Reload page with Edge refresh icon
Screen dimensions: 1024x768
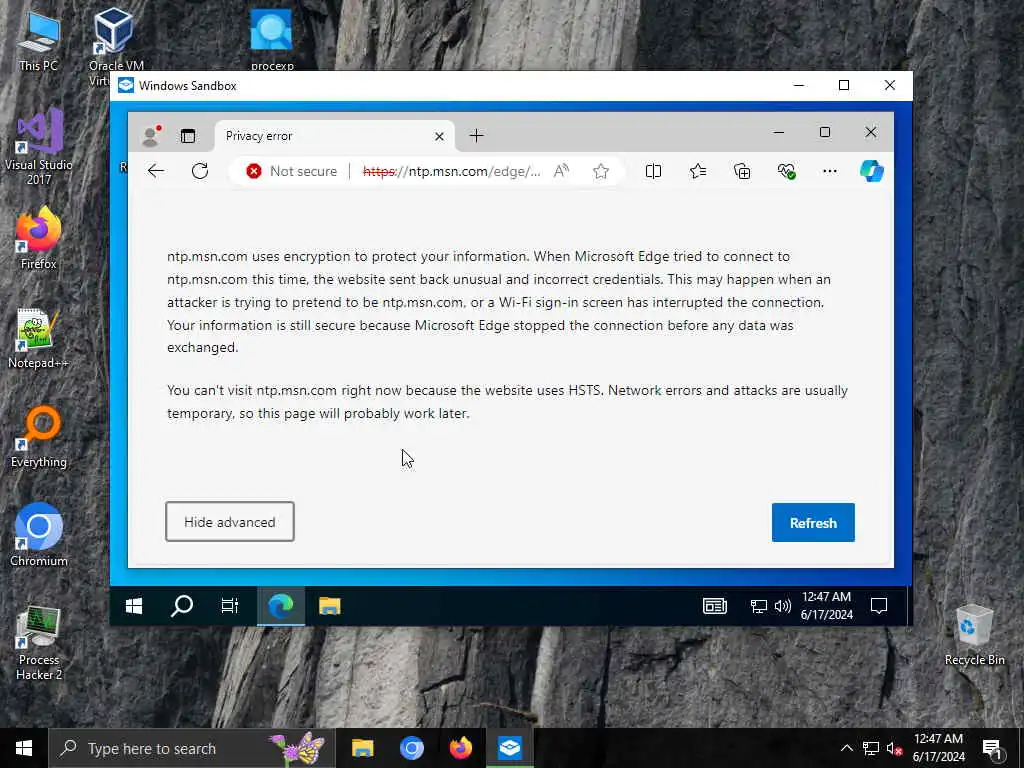pyautogui.click(x=200, y=171)
